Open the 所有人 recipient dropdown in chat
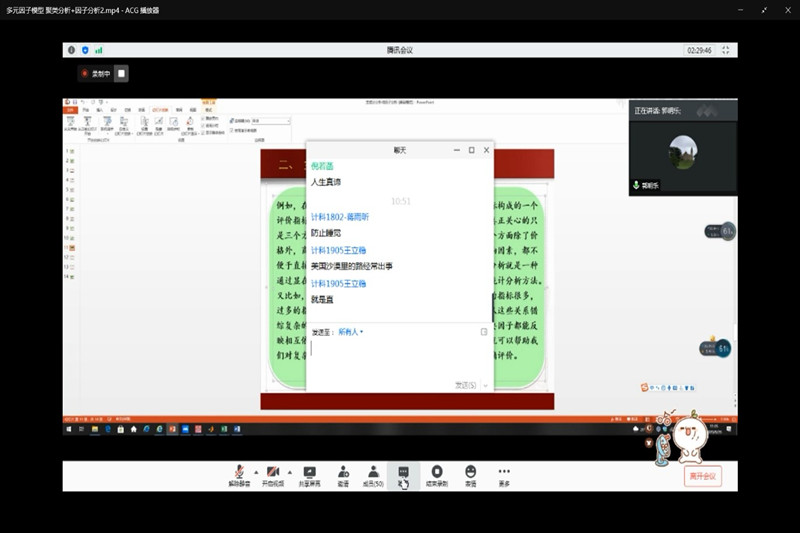Screen dimensions: 800x533 pyautogui.click(x=351, y=331)
